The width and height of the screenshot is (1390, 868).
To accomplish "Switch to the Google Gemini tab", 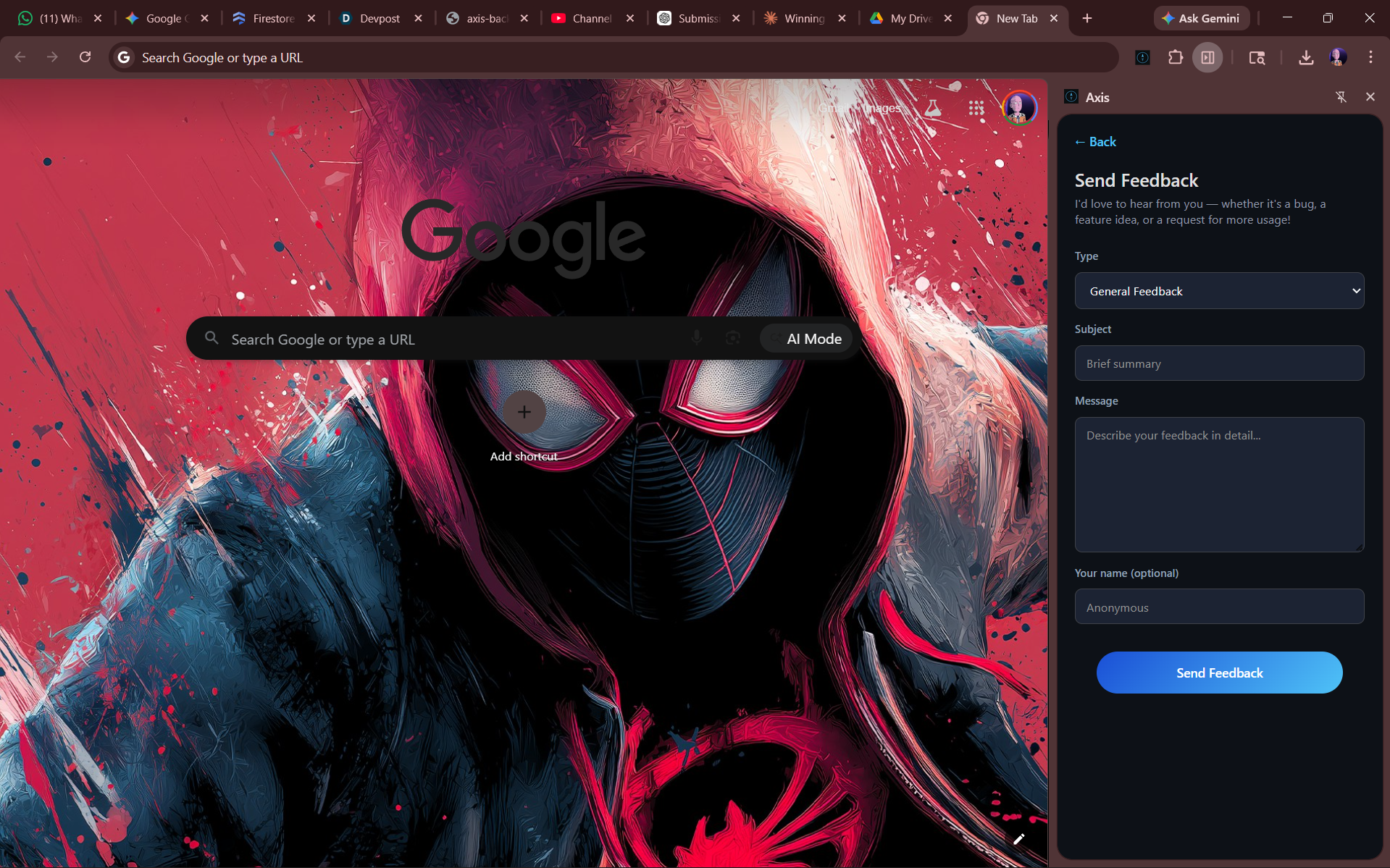I will coord(167,18).
